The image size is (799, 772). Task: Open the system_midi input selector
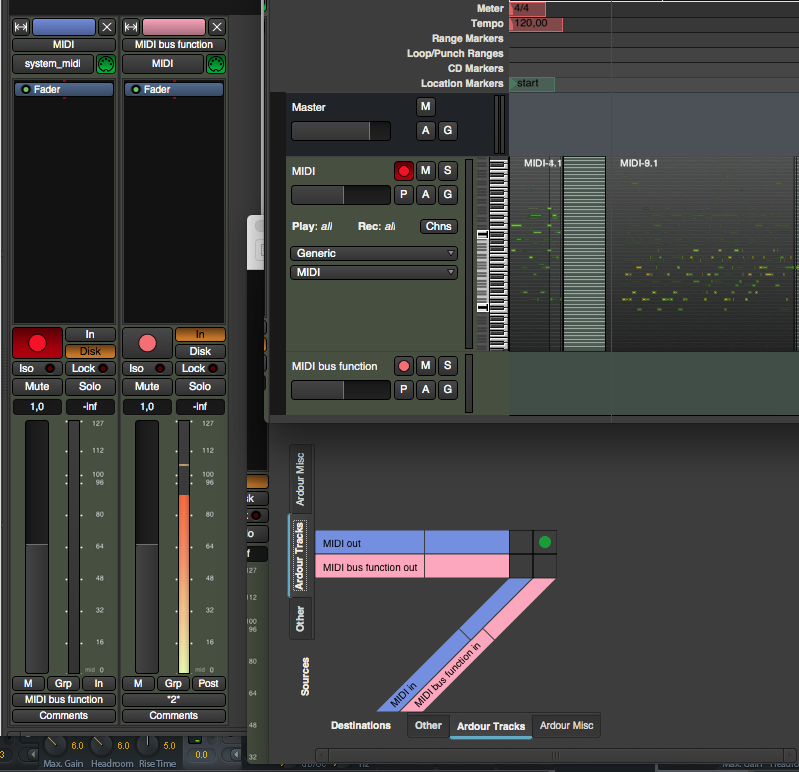(x=53, y=64)
